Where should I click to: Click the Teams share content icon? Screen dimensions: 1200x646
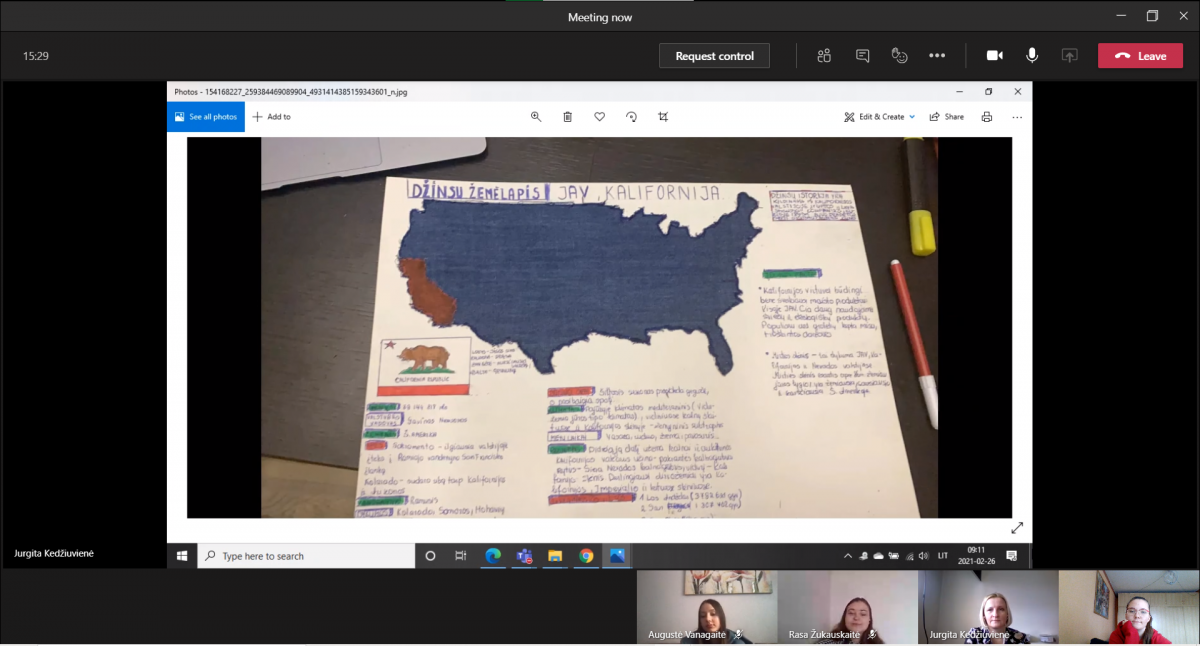(1070, 56)
